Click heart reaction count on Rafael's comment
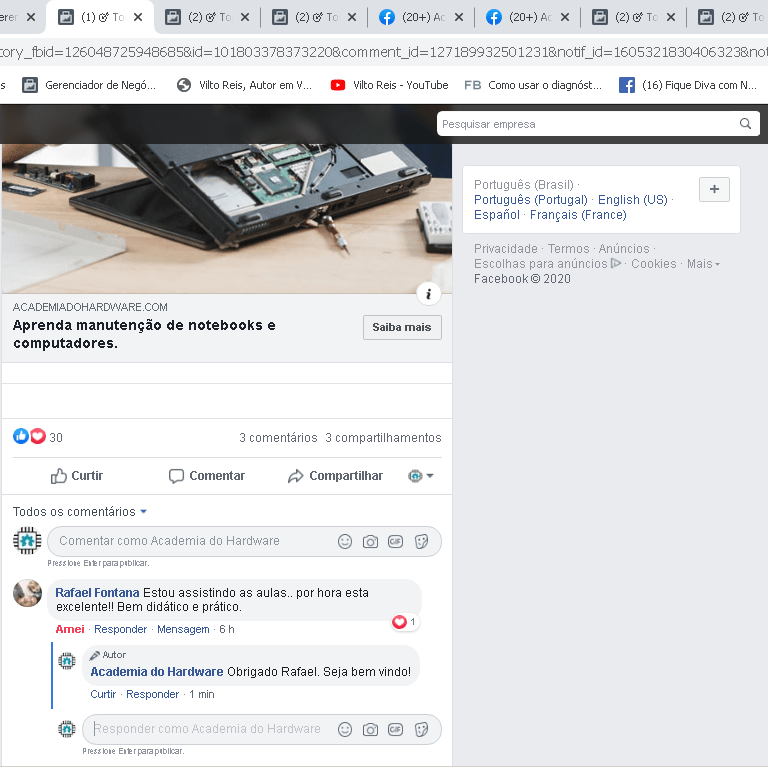 tap(405, 622)
